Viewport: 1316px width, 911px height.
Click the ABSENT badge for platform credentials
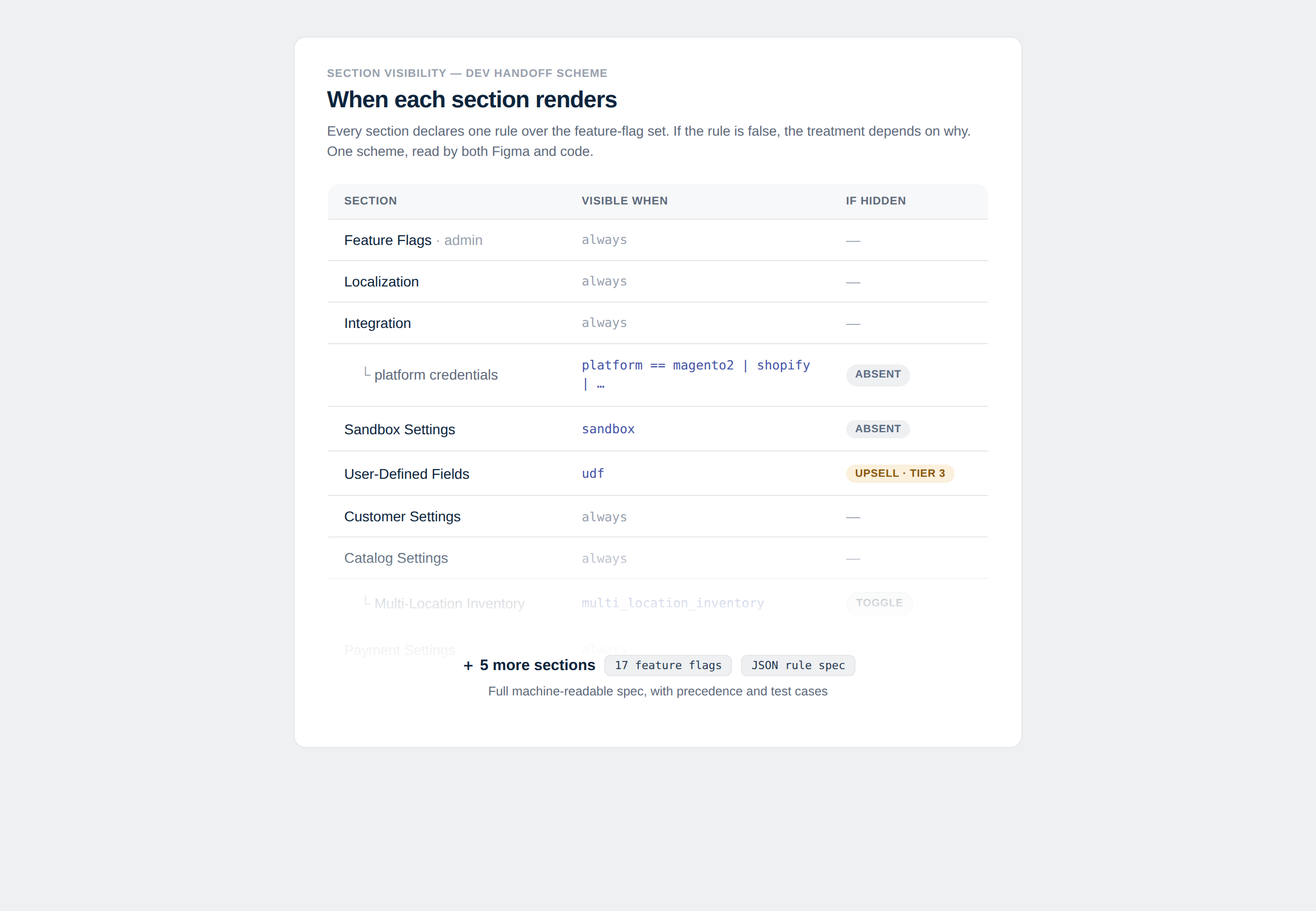tap(878, 375)
